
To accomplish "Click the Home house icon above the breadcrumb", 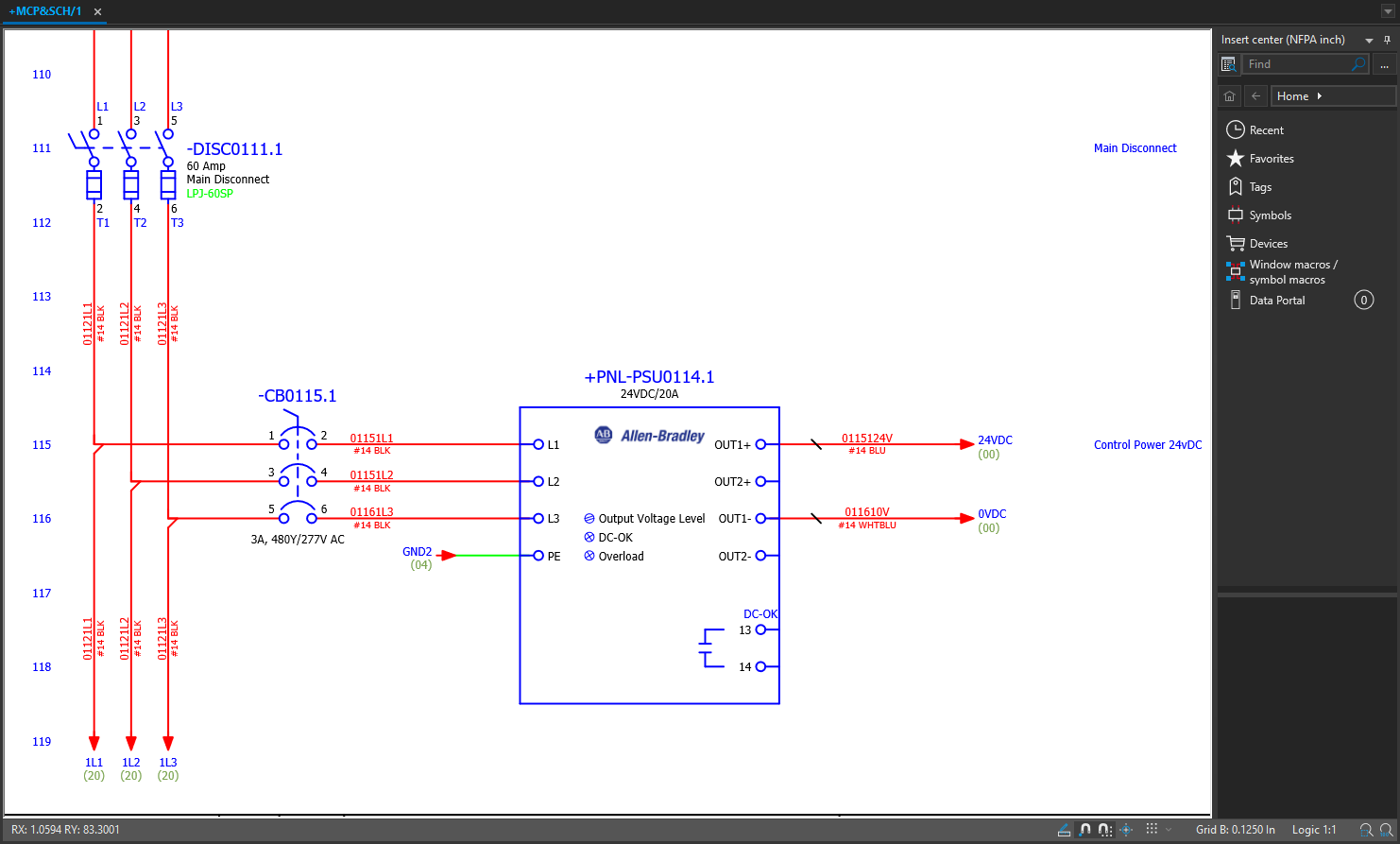I will coord(1229,95).
